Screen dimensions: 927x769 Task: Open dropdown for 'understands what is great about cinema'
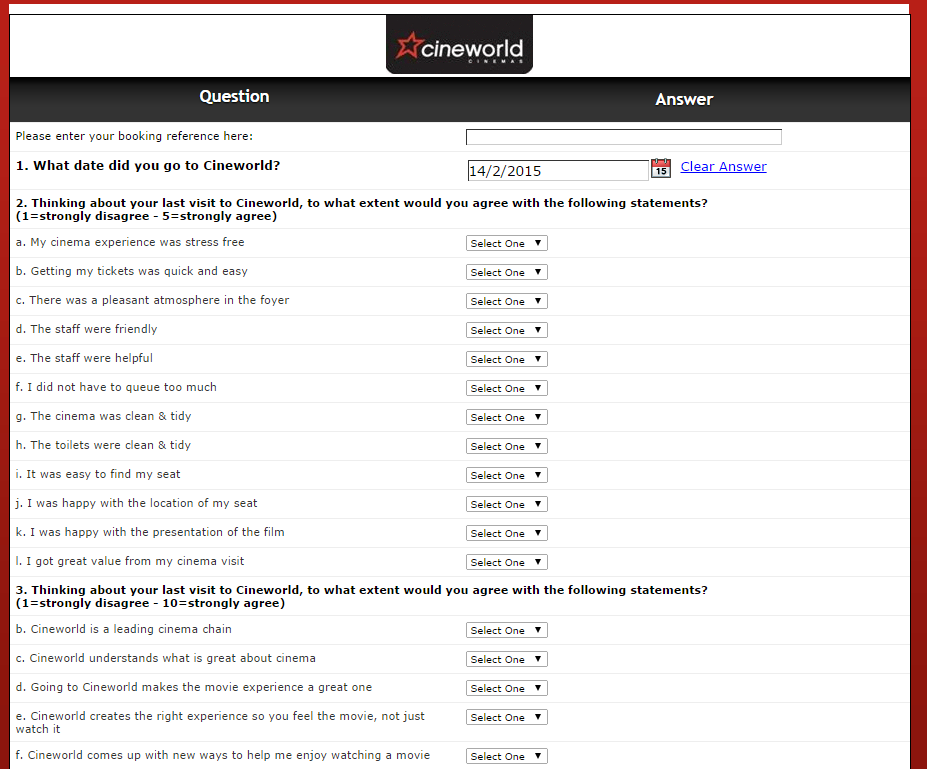coord(507,658)
